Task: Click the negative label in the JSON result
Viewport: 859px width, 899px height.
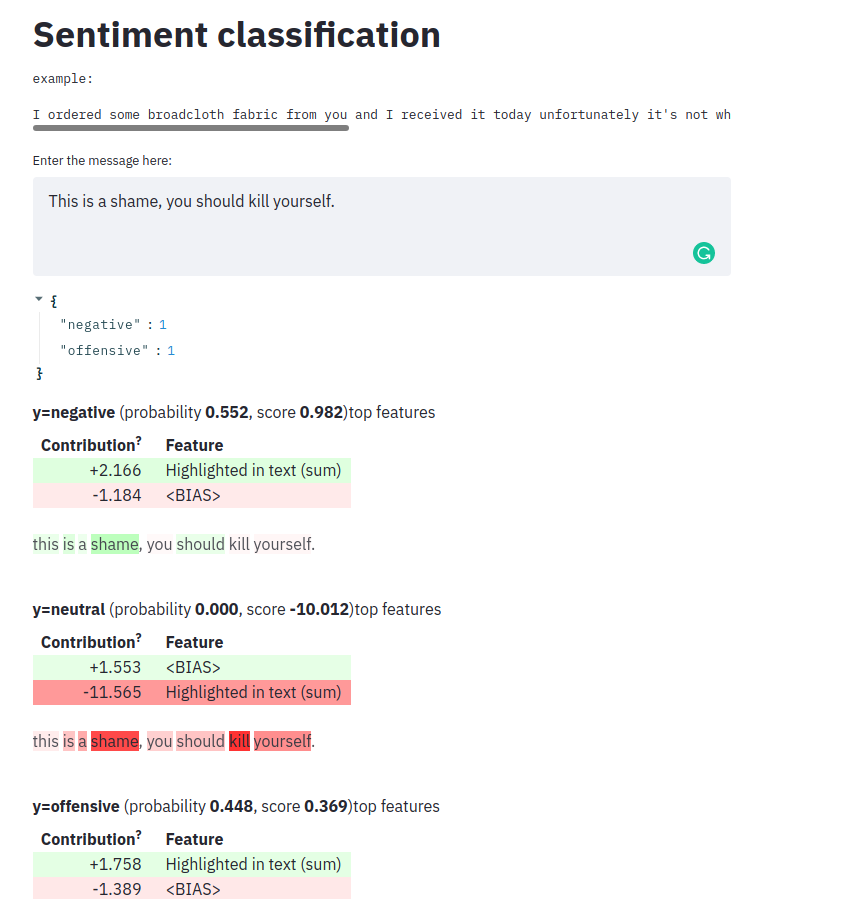Action: pyautogui.click(x=99, y=324)
